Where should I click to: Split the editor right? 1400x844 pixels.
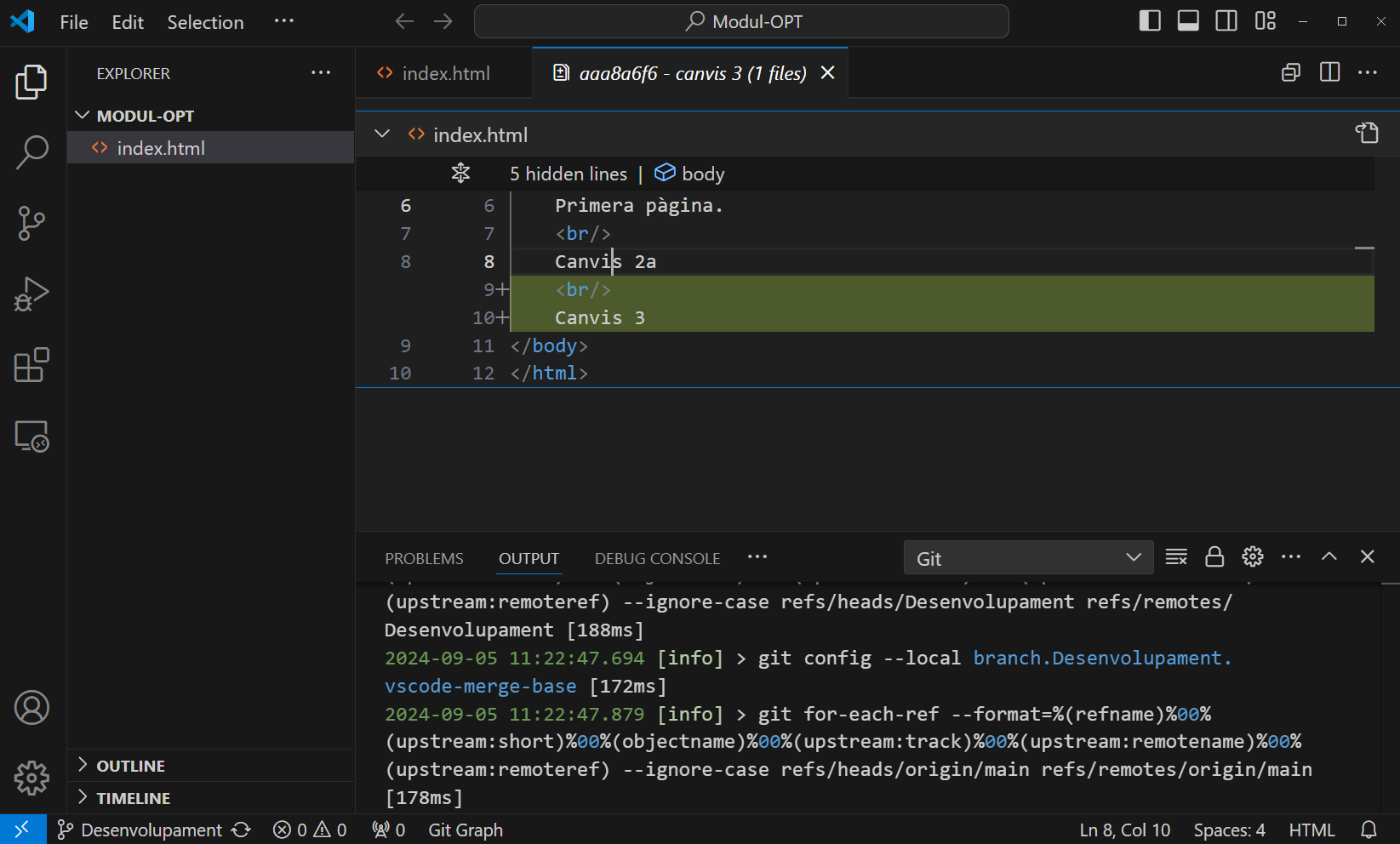[x=1329, y=72]
